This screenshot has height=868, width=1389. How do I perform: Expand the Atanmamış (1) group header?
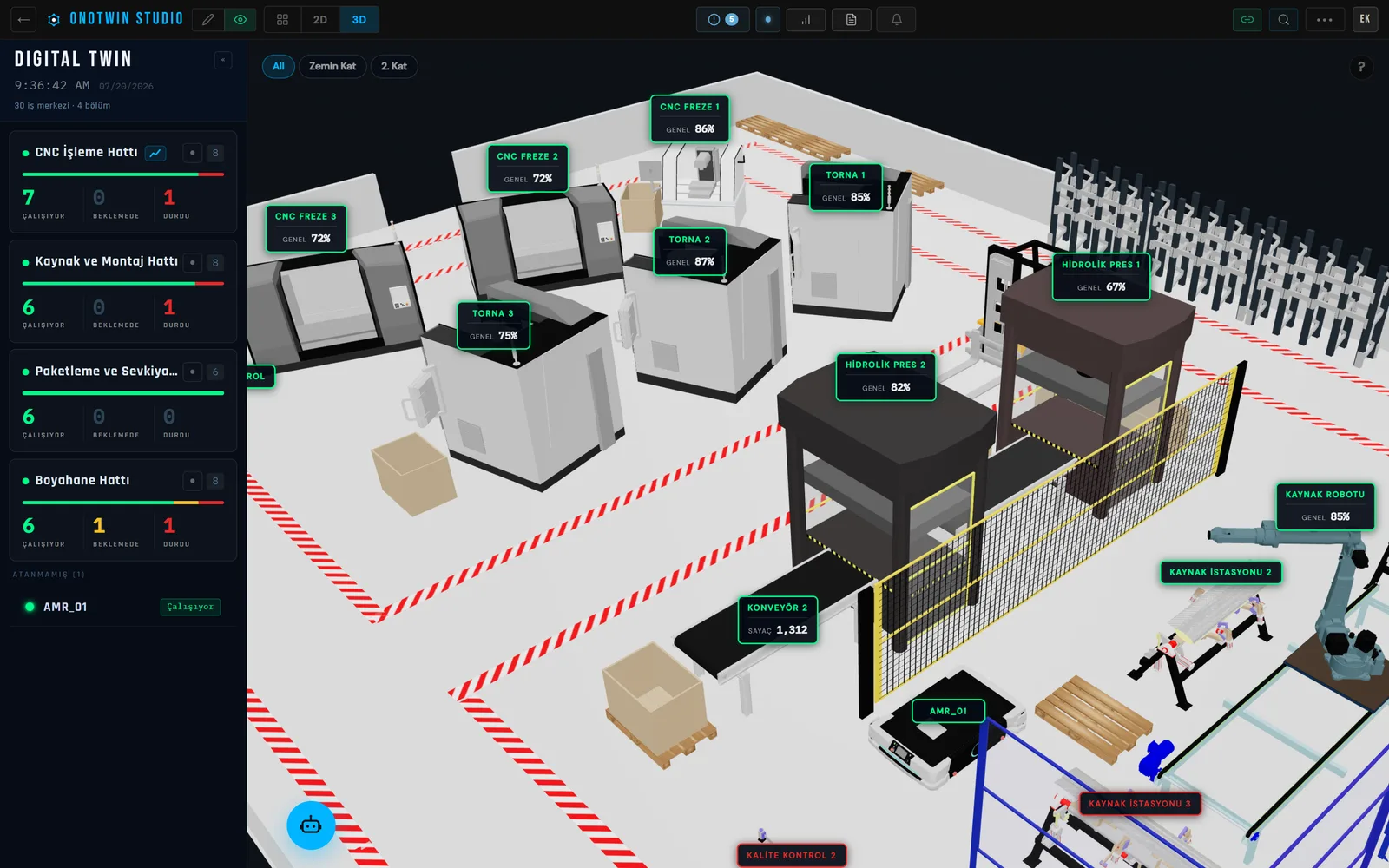coord(49,575)
